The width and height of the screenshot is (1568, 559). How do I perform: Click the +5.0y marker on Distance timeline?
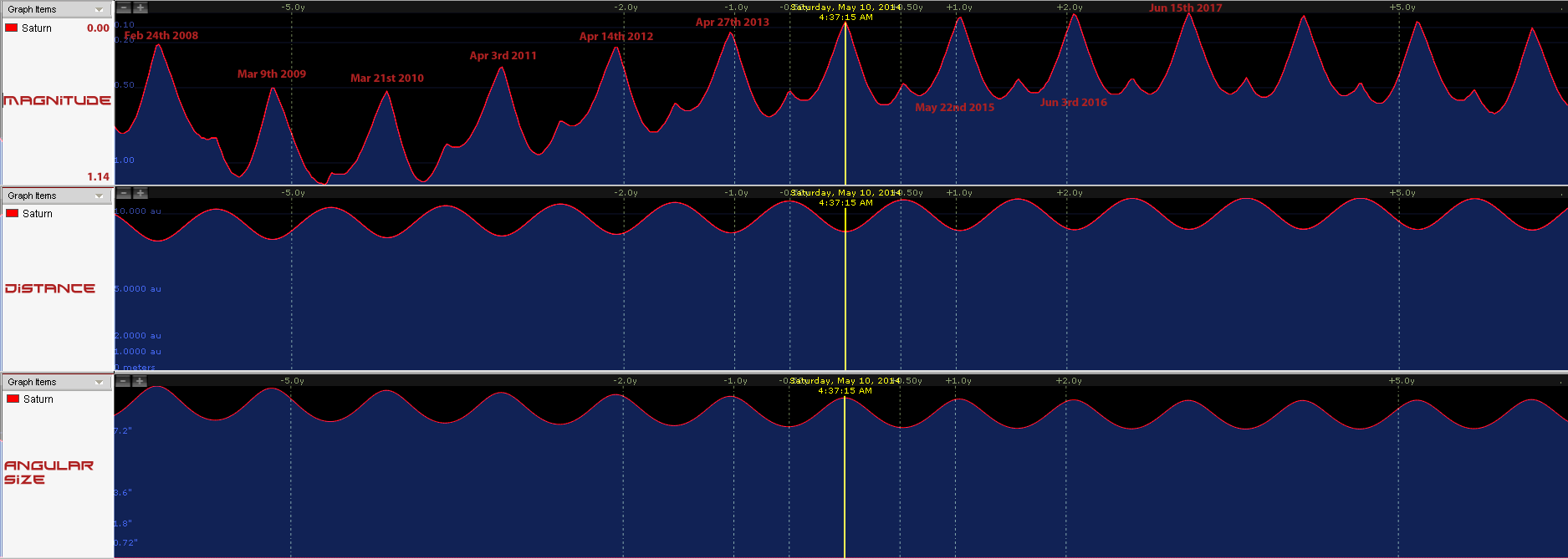(1402, 193)
